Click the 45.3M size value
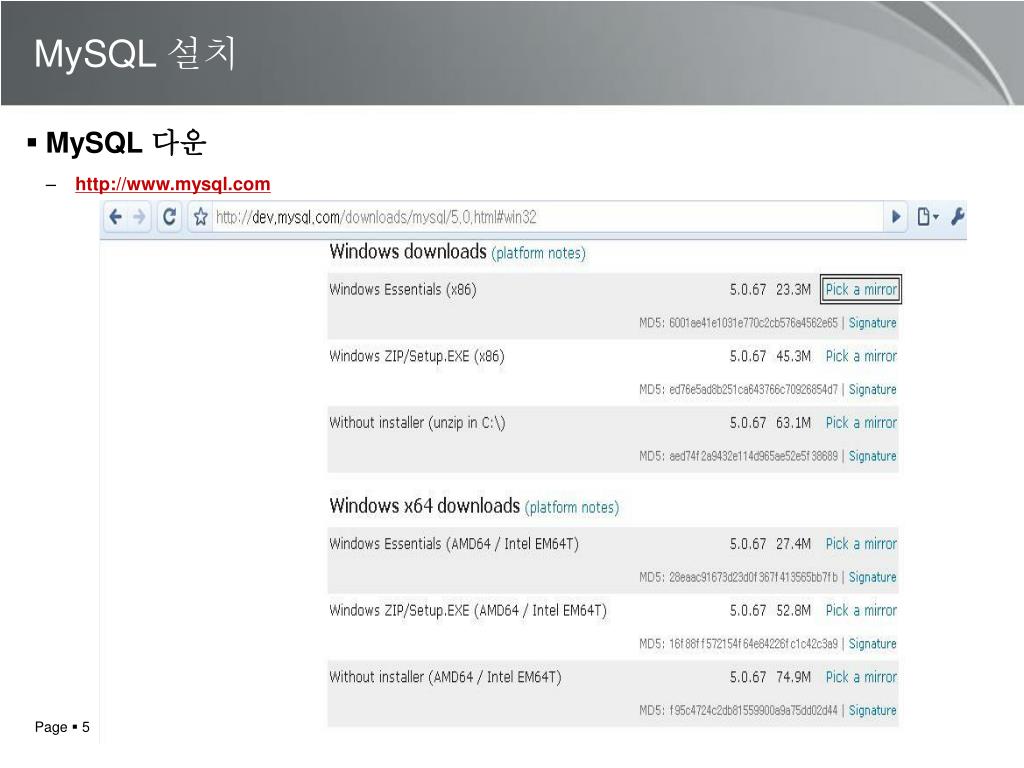Viewport: 1024px width, 768px height. (793, 357)
